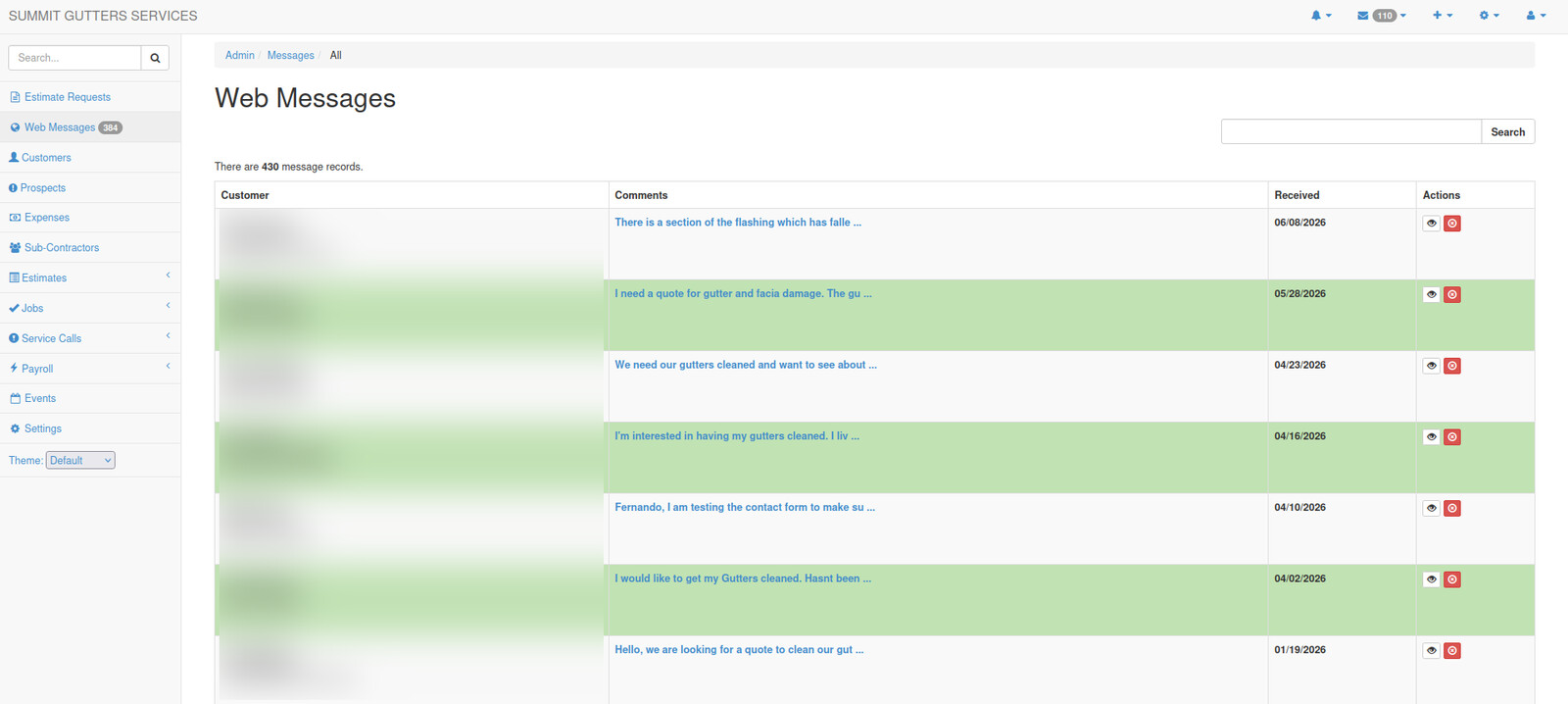
Task: View the 04/16/2026 message with eye icon
Action: coord(1432,437)
